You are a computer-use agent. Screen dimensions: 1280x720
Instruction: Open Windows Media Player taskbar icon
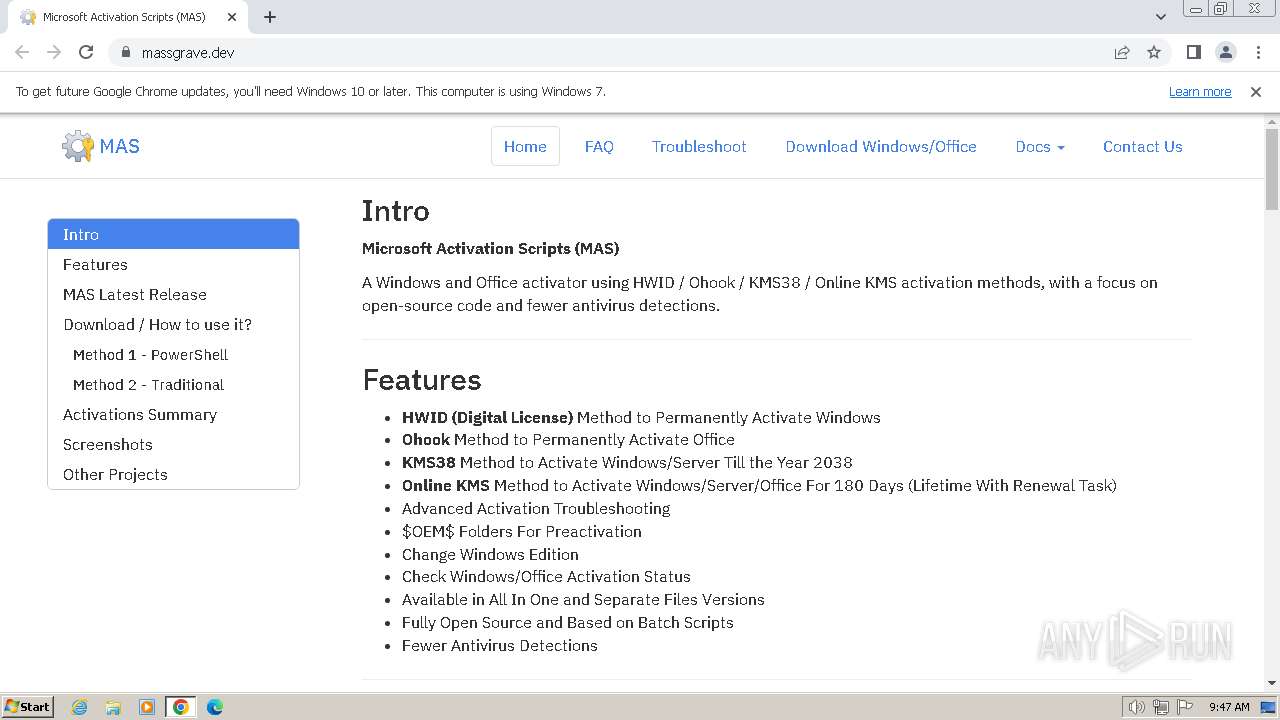147,707
